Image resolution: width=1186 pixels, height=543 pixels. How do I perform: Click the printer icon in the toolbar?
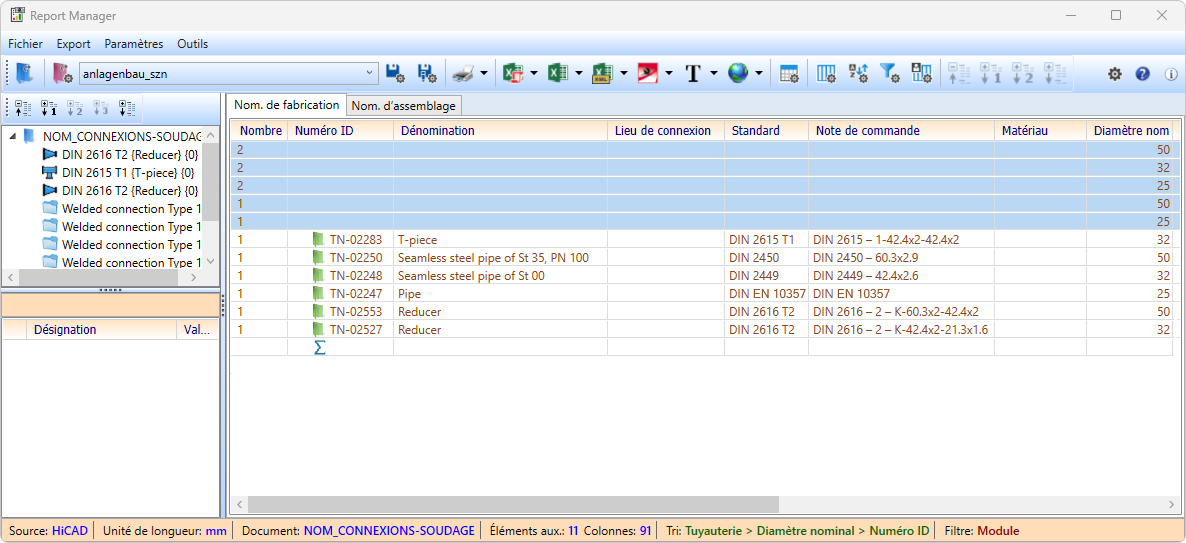click(x=462, y=73)
